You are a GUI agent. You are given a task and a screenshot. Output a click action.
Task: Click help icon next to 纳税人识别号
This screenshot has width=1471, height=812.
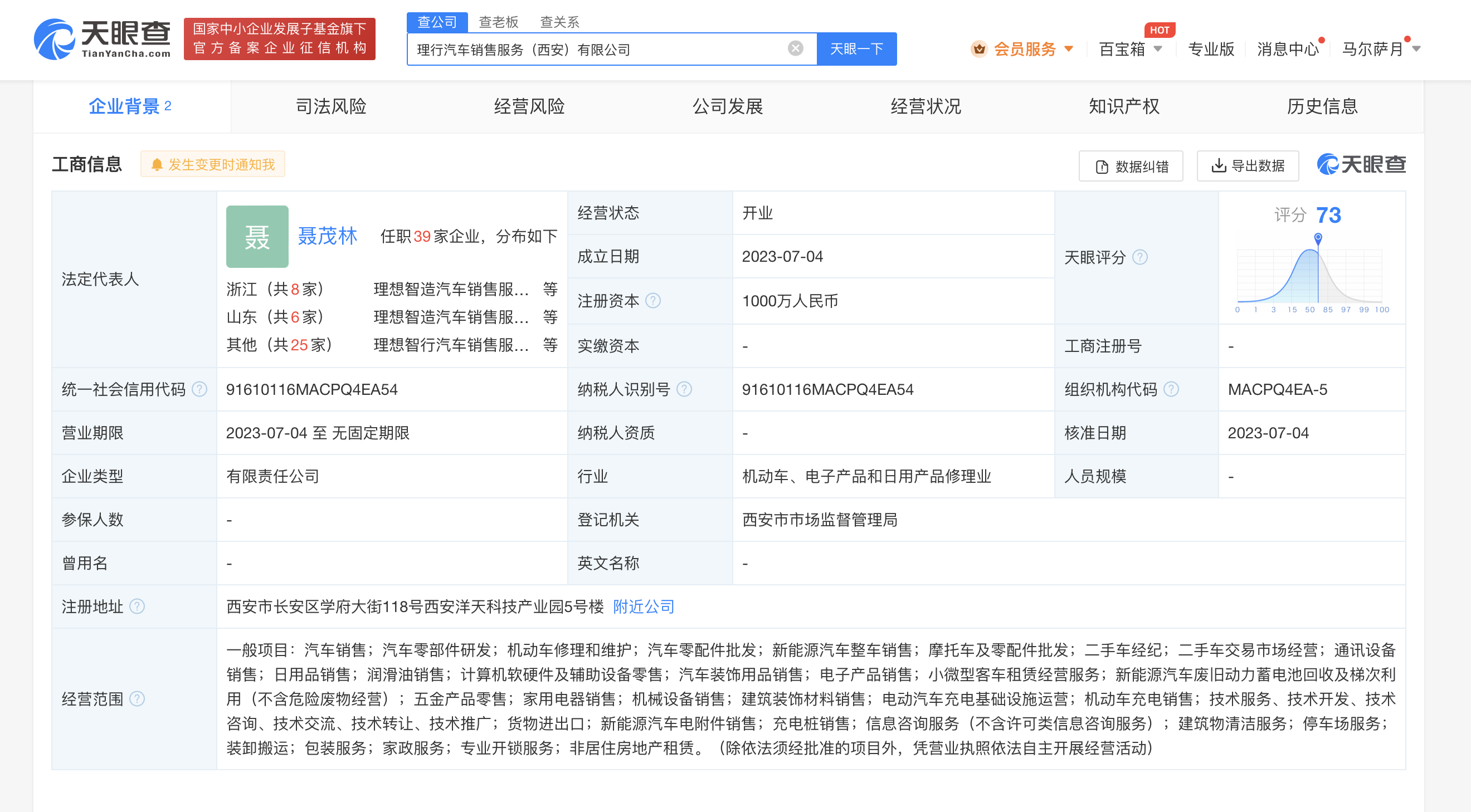pyautogui.click(x=684, y=389)
